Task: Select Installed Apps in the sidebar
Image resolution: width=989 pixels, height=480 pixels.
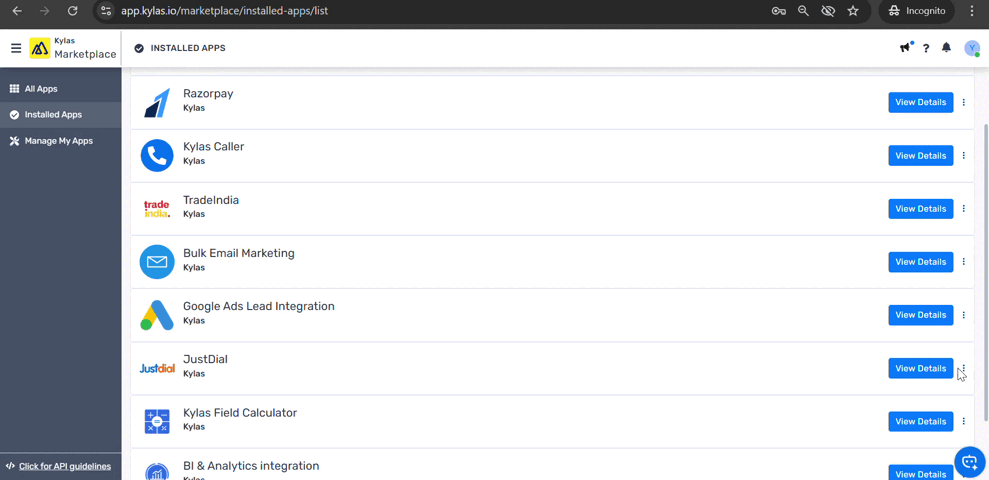Action: point(61,115)
